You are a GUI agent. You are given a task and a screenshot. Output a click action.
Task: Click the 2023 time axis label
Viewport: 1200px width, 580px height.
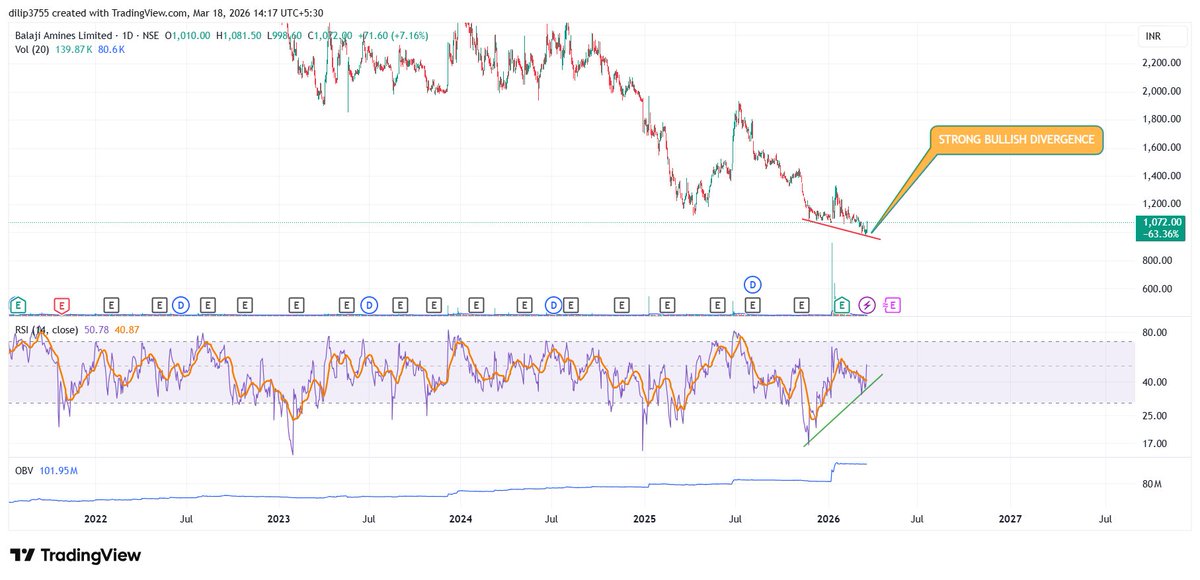pyautogui.click(x=279, y=519)
